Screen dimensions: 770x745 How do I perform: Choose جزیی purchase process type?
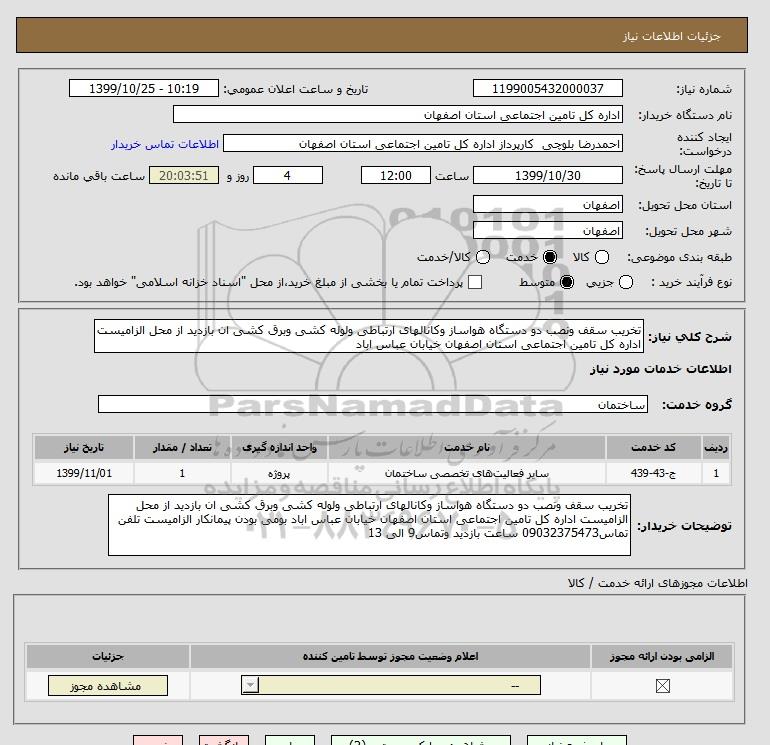pyautogui.click(x=626, y=282)
